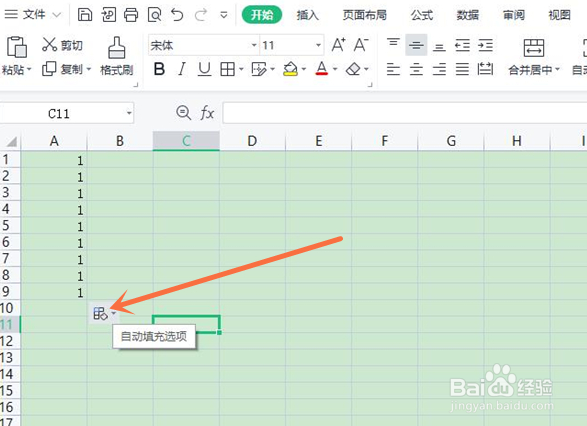Open the 公式 tab
Viewport: 587px width, 426px height.
click(x=422, y=15)
